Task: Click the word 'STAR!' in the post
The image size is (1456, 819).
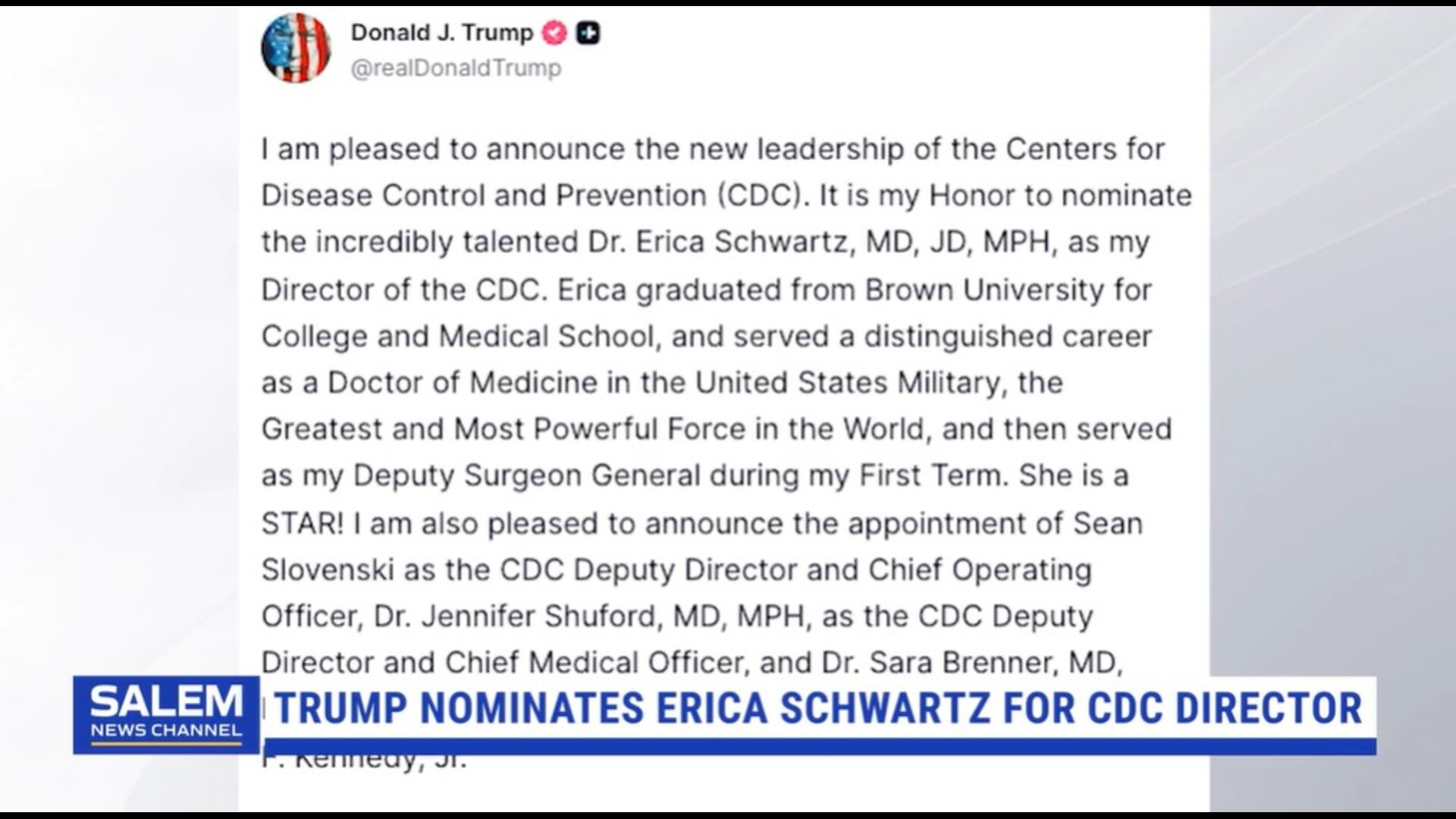Action: 303,523
